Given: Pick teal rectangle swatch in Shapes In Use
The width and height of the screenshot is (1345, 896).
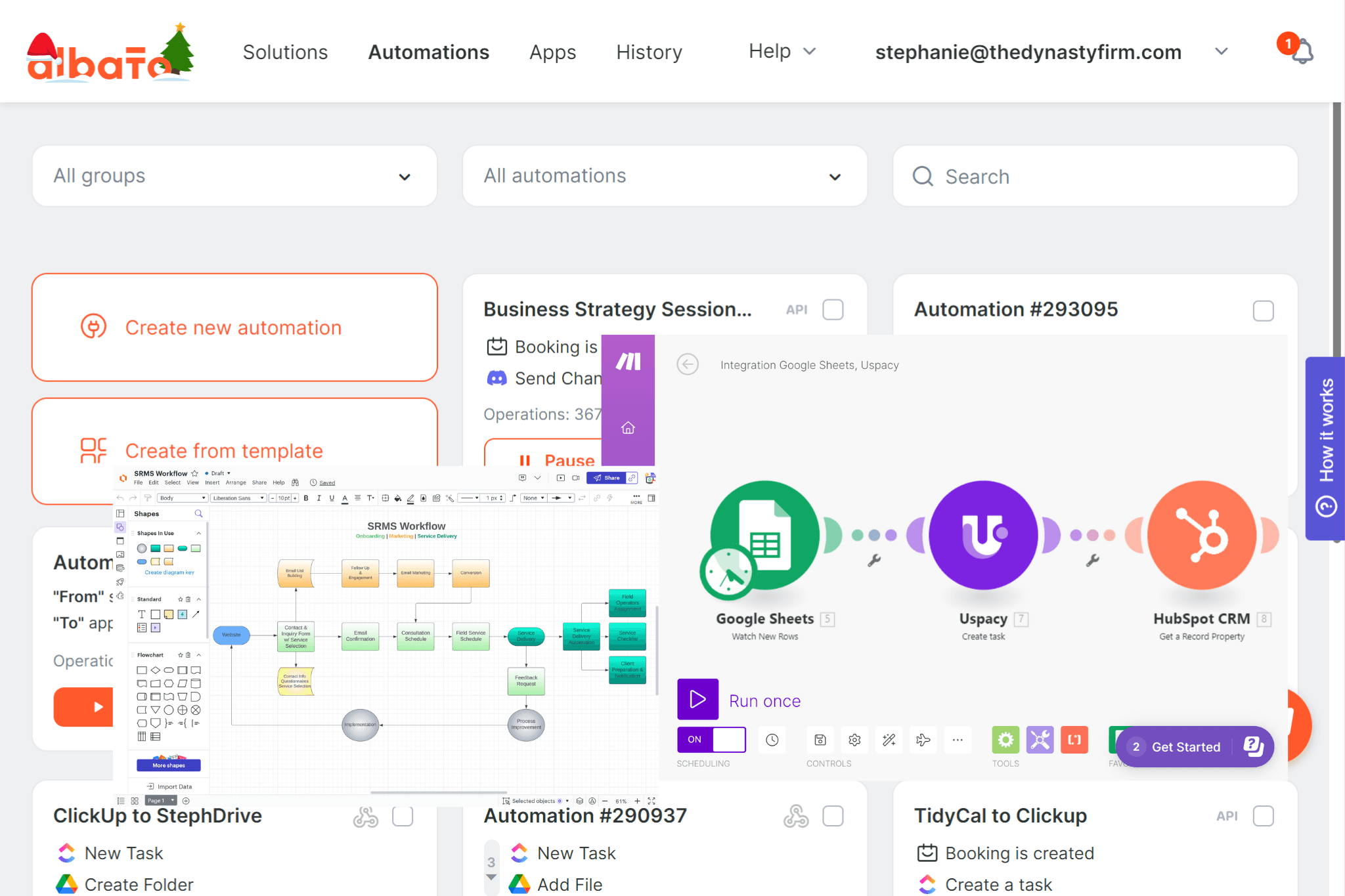Looking at the screenshot, I should pos(156,548).
